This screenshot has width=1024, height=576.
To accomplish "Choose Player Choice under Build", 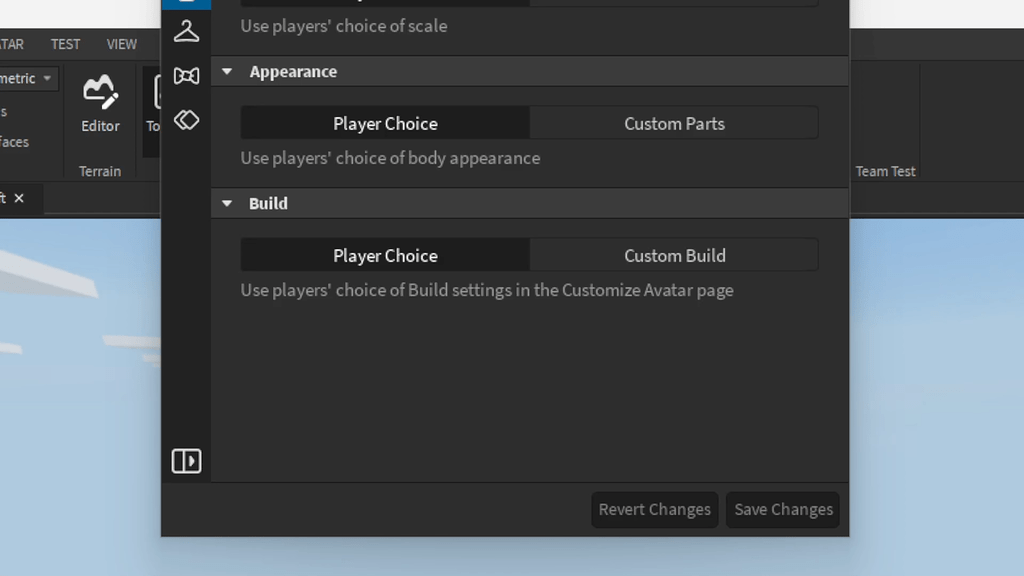I will pyautogui.click(x=385, y=255).
